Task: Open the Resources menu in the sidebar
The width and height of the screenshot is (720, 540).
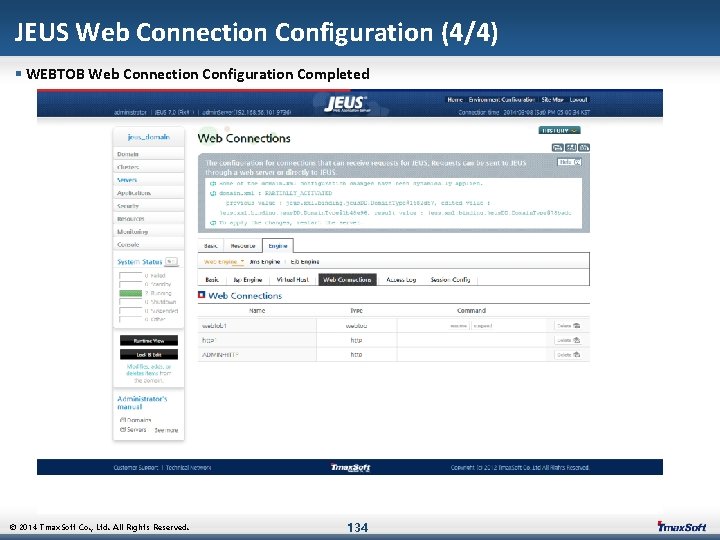Action: [148, 219]
